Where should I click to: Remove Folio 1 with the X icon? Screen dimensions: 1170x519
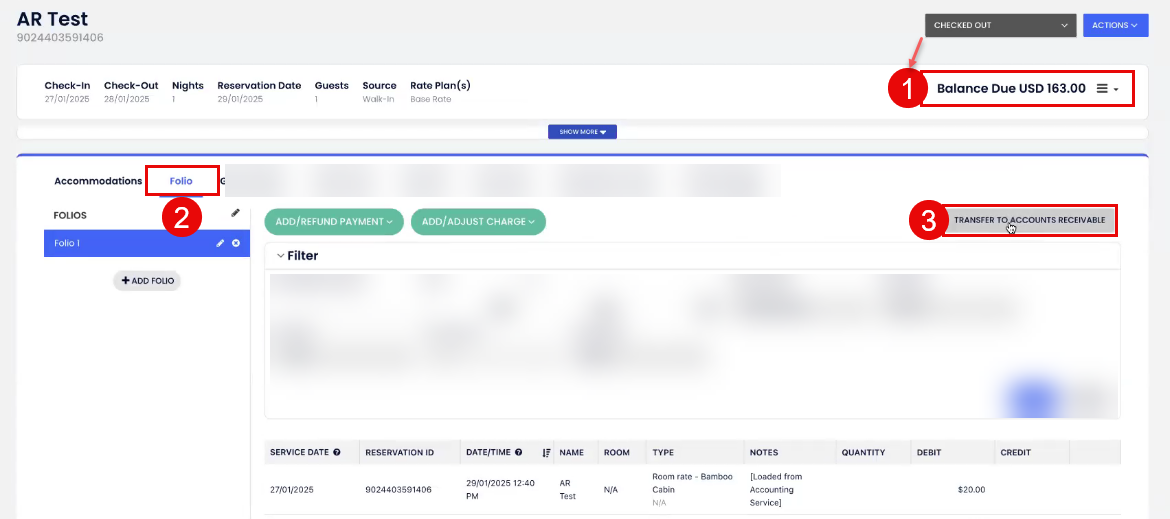tap(236, 243)
